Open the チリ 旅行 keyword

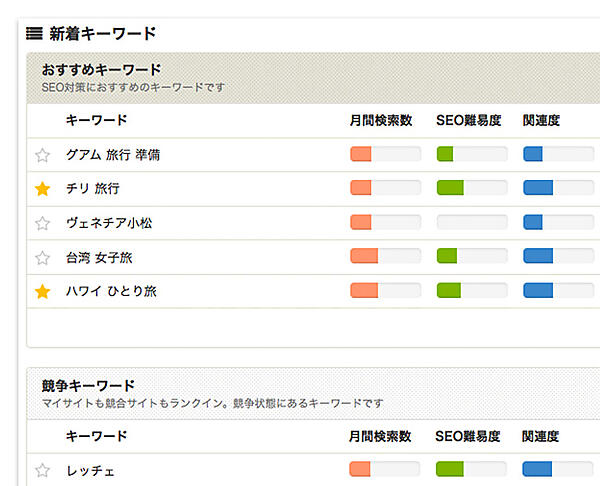[93, 189]
